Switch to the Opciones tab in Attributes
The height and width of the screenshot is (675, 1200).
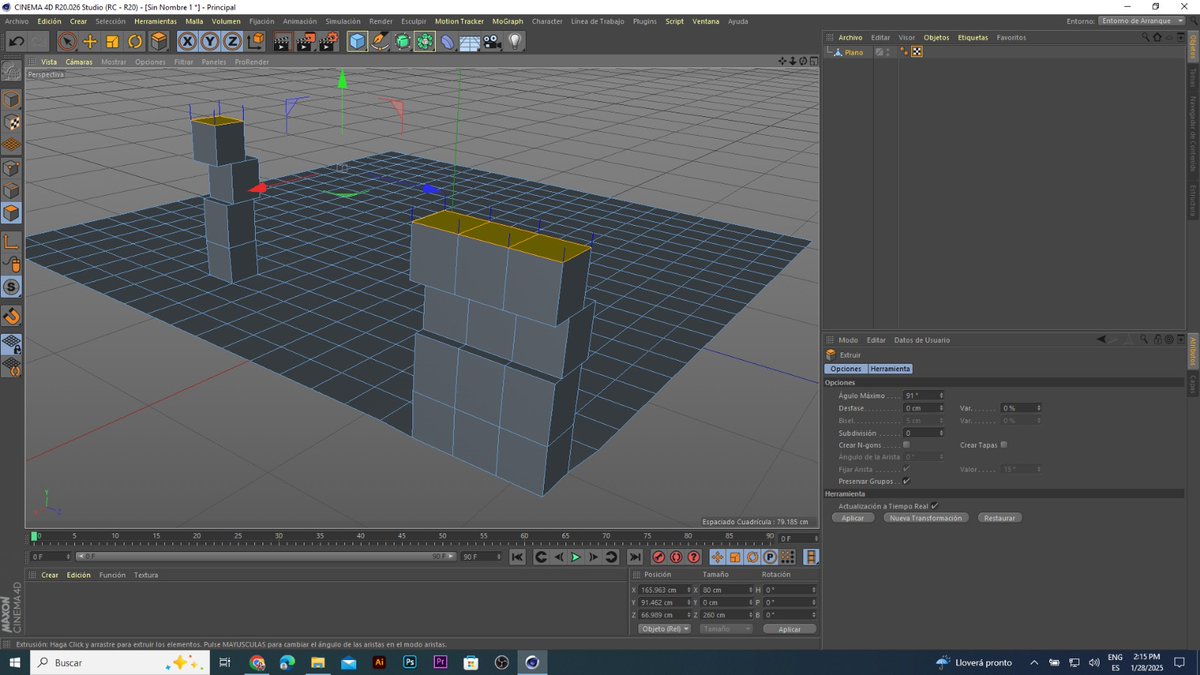(x=845, y=369)
